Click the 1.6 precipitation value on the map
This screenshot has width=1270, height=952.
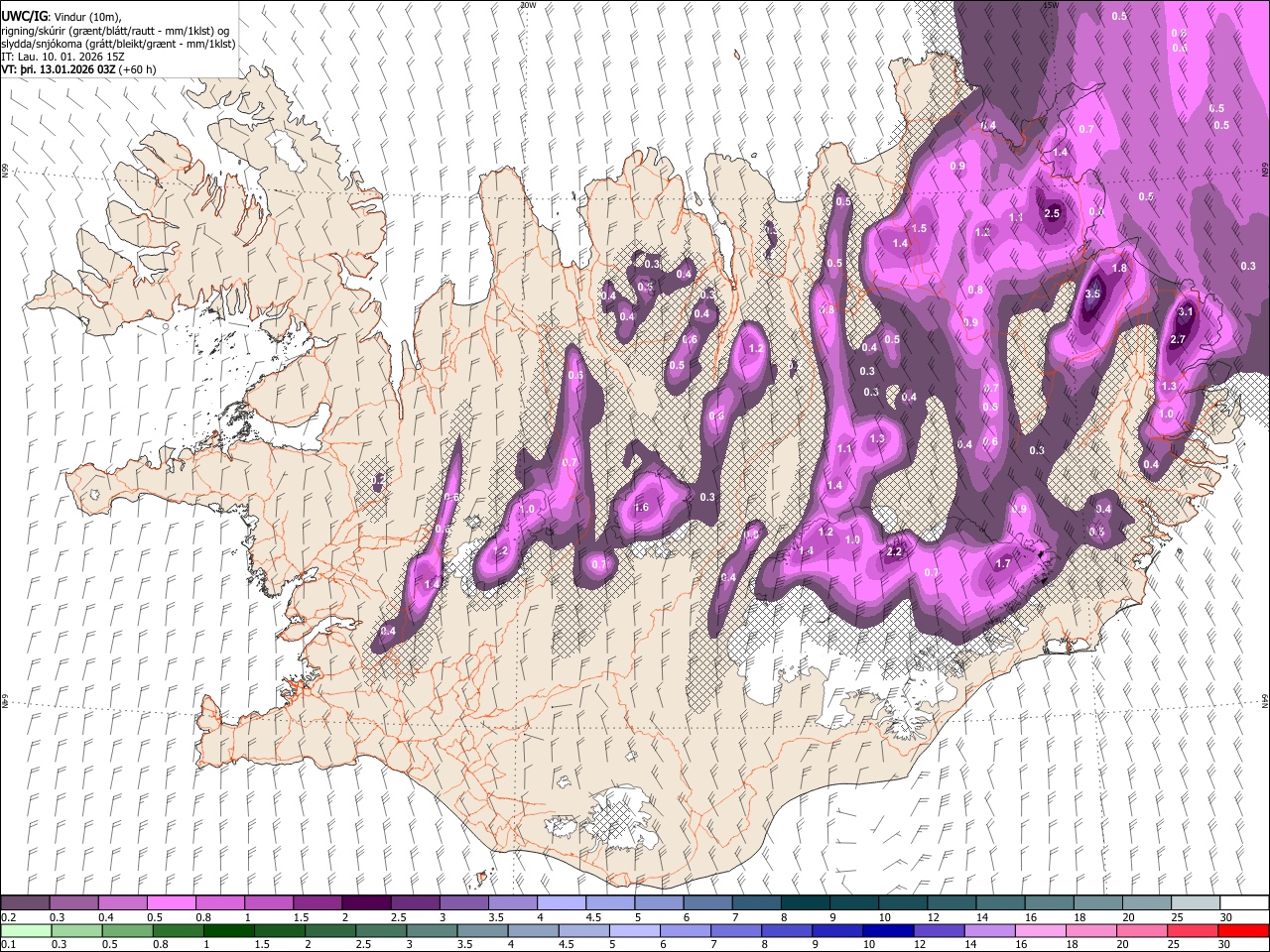pos(641,508)
